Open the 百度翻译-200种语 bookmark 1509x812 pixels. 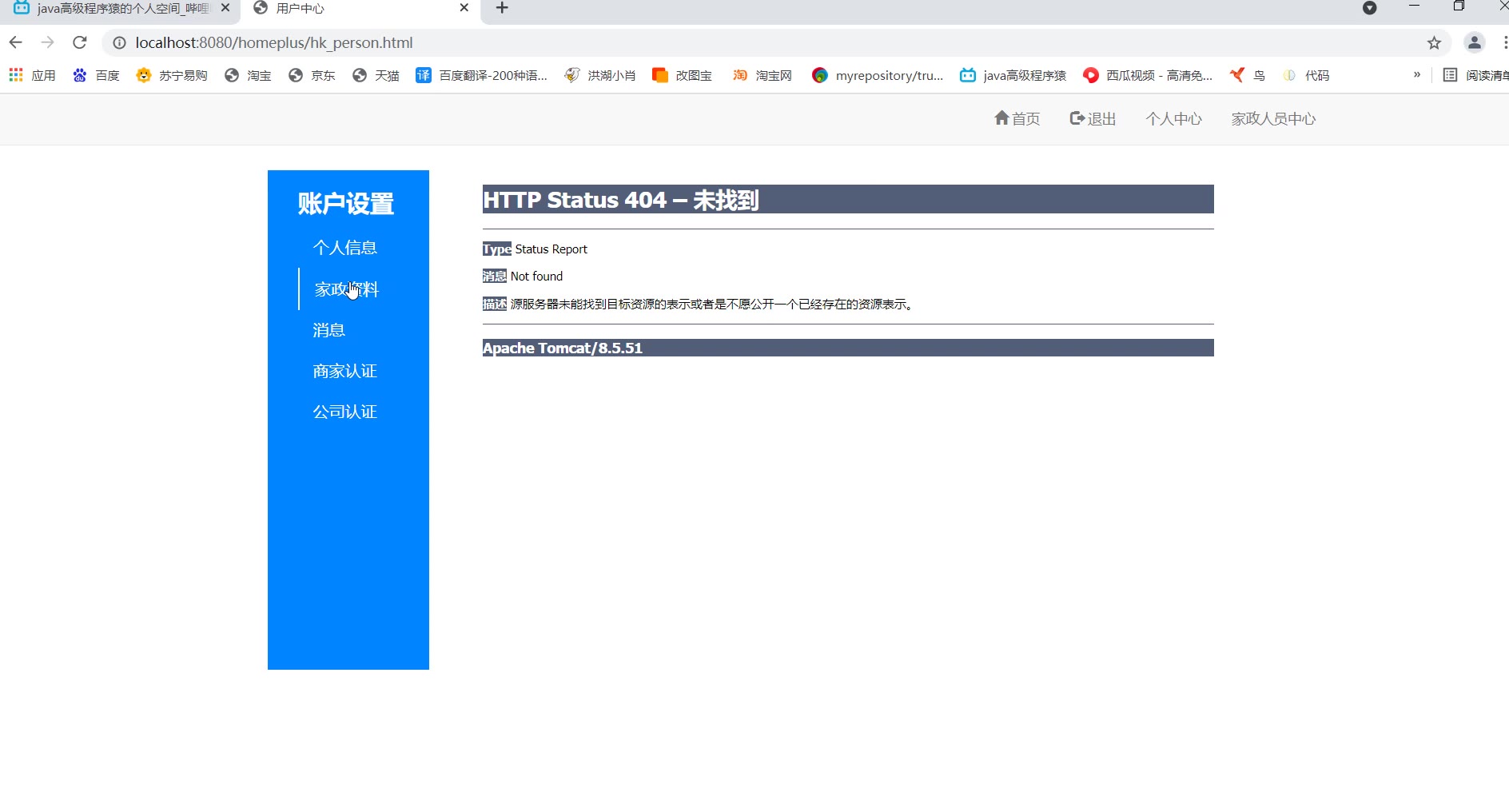(x=482, y=75)
